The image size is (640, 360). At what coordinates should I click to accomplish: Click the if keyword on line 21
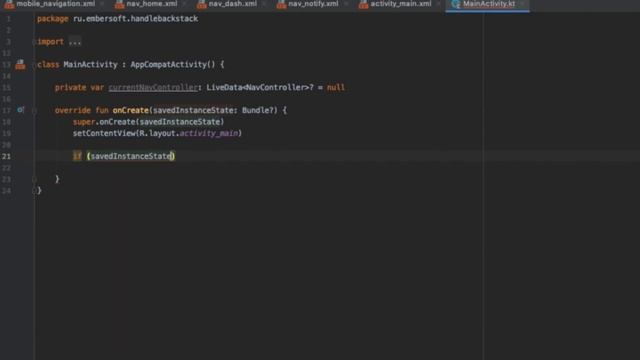pyautogui.click(x=77, y=156)
